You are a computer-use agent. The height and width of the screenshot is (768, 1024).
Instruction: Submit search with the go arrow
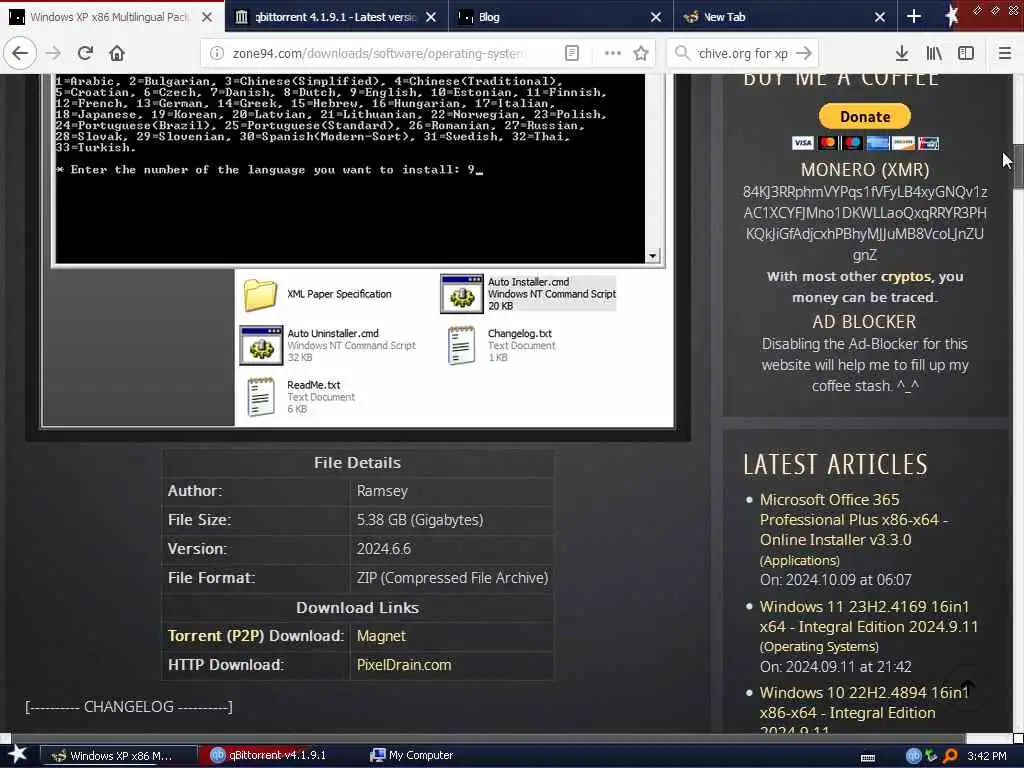coord(805,53)
